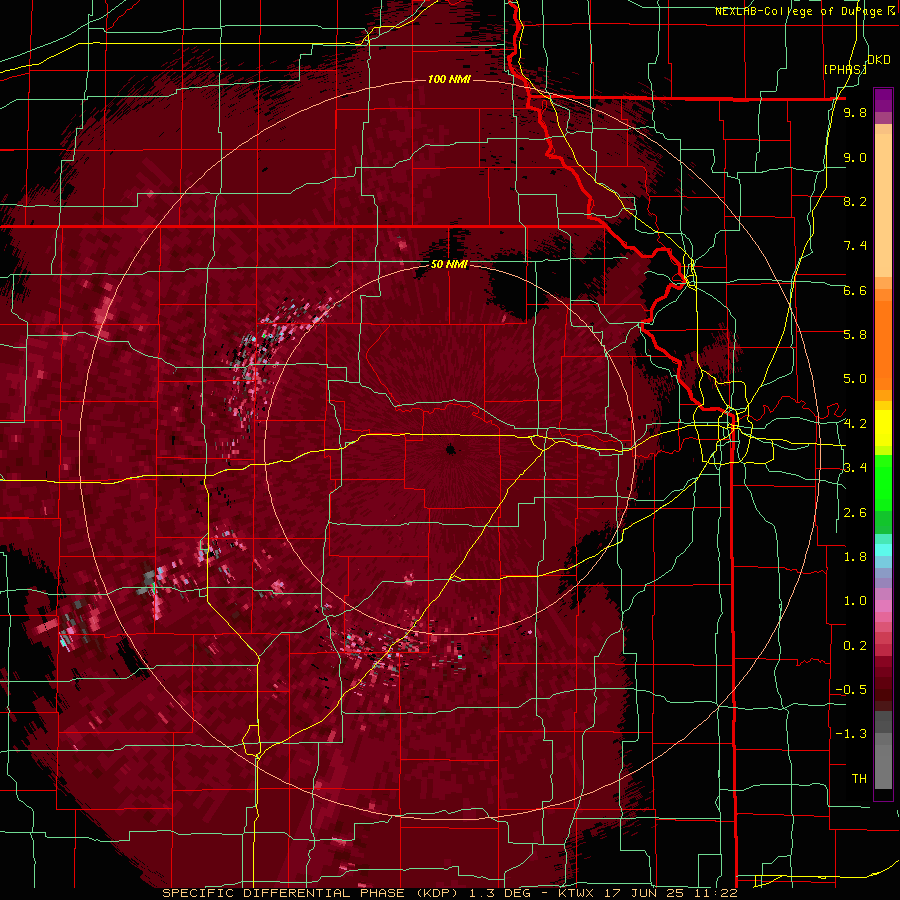Click the 3.4 value on color scale
Viewport: 900px width, 900px height.
click(x=855, y=468)
